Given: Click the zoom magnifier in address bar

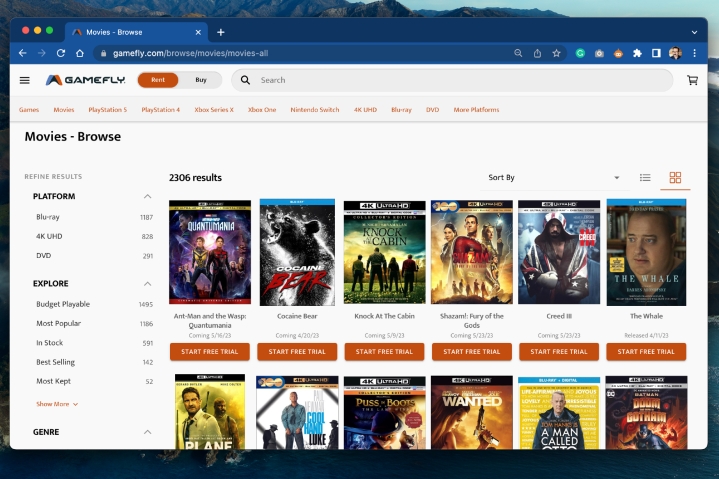Looking at the screenshot, I should (518, 53).
